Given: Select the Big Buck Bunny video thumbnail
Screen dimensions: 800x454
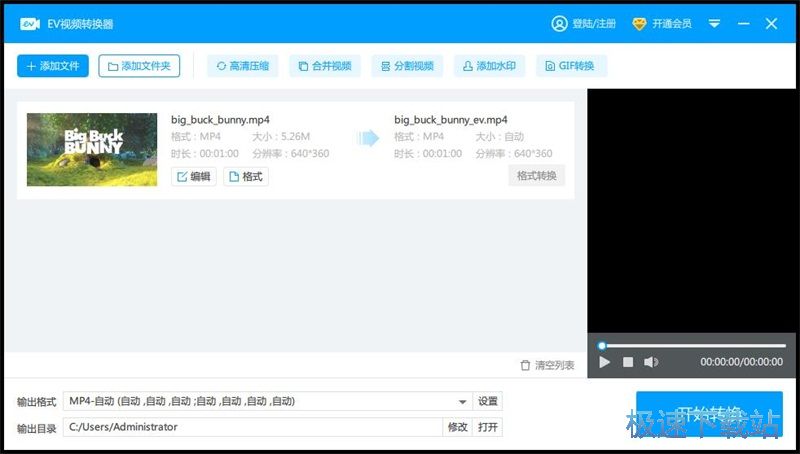Looking at the screenshot, I should click(x=92, y=149).
